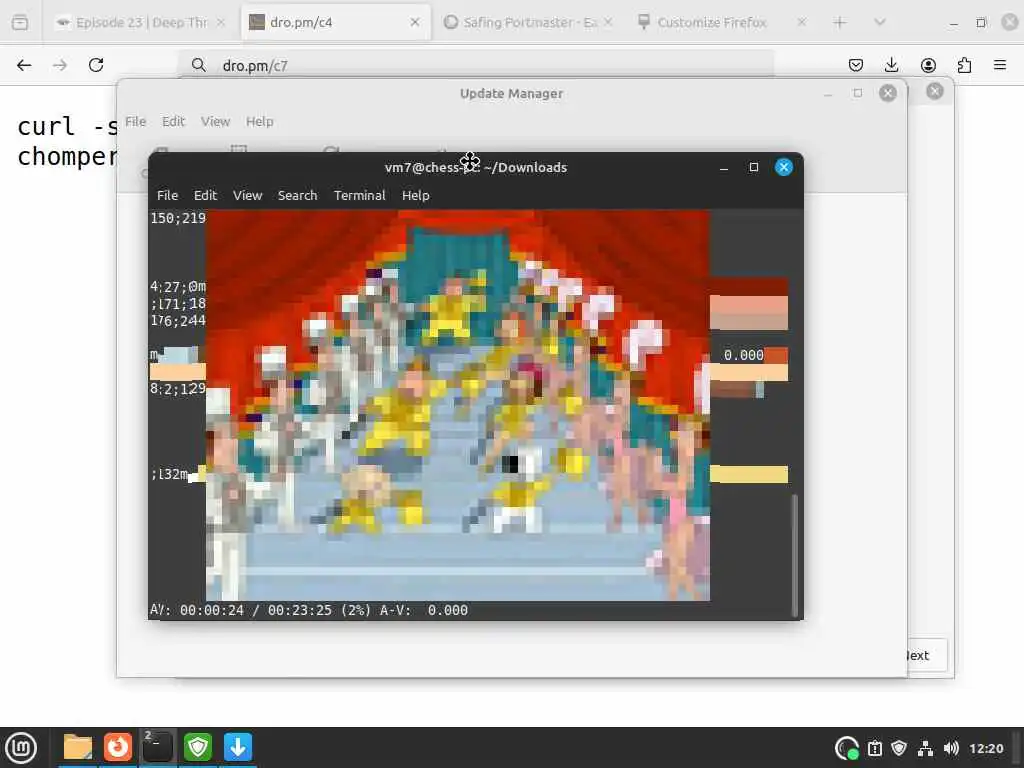1024x768 pixels.
Task: Launch Firefox from the taskbar
Action: pyautogui.click(x=118, y=747)
